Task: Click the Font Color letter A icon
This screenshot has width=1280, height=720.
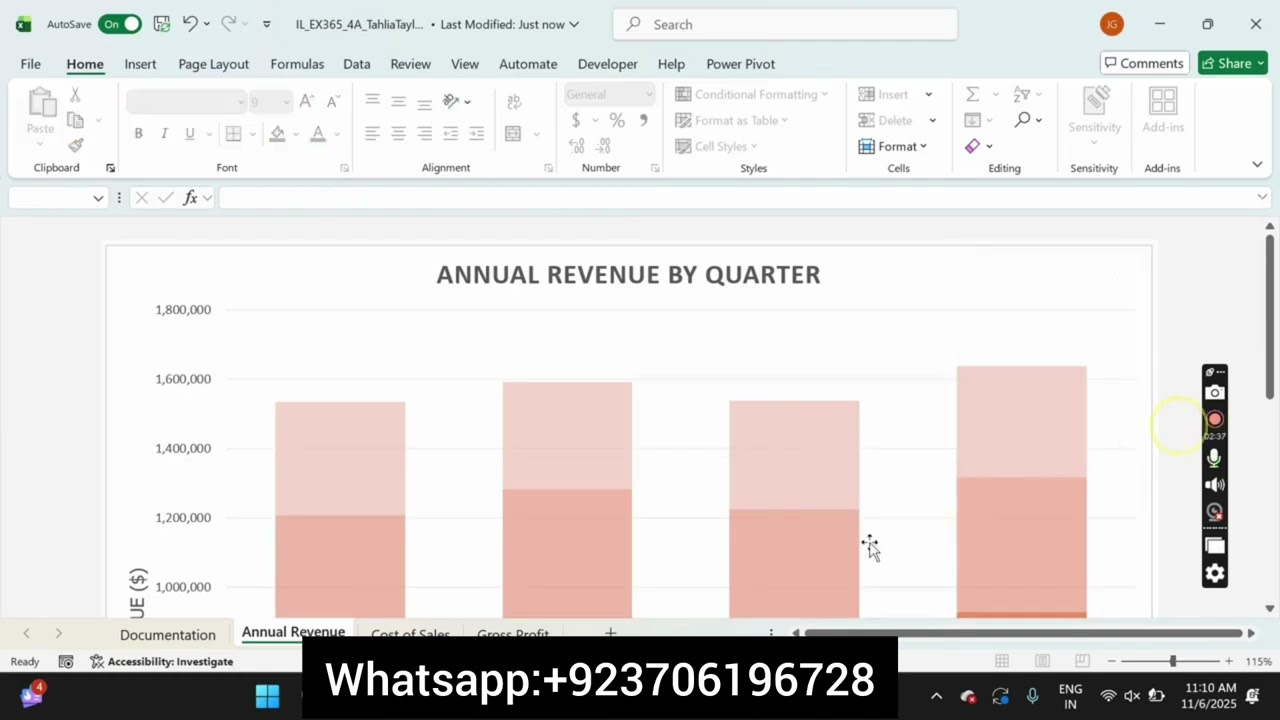Action: (x=318, y=134)
